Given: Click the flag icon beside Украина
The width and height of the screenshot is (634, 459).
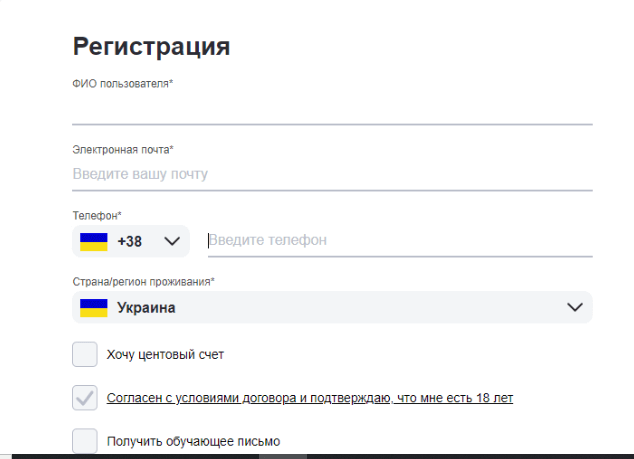Looking at the screenshot, I should [94, 308].
